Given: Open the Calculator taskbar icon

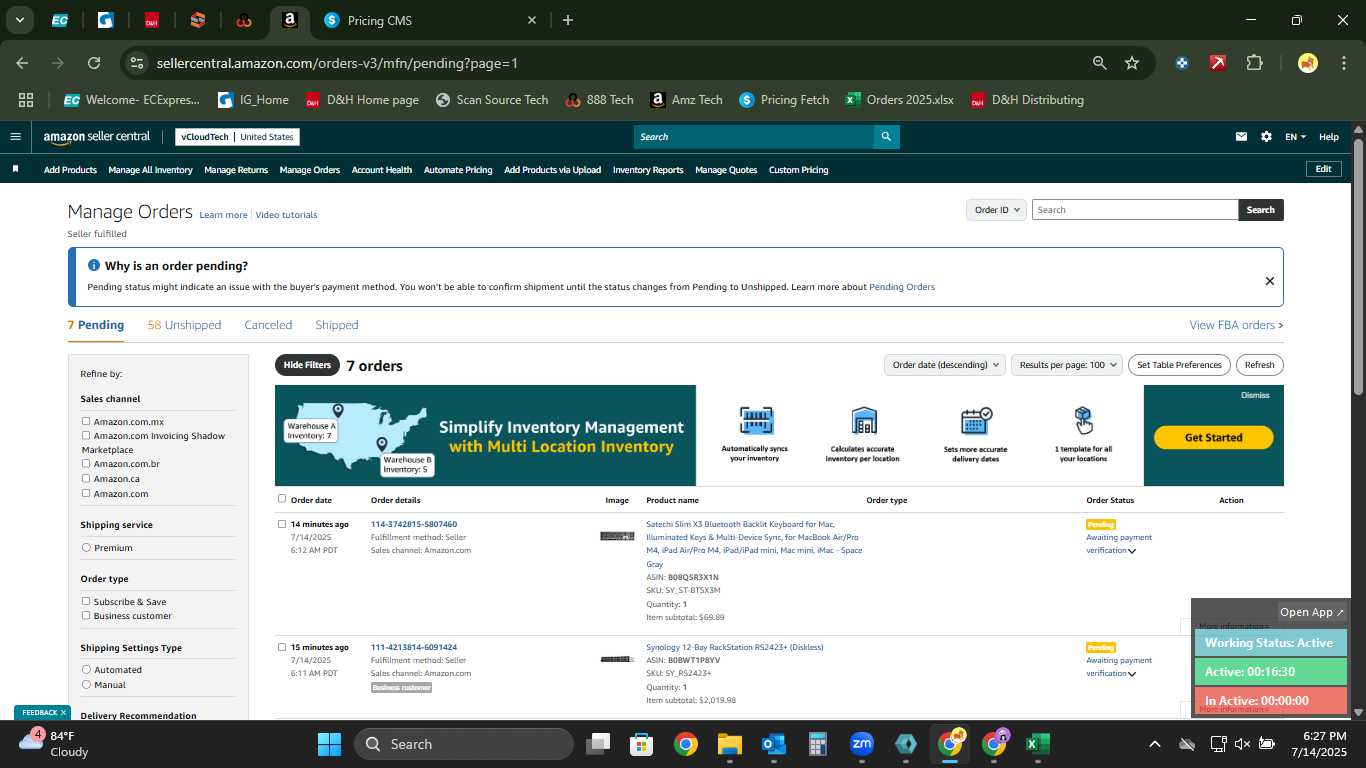Looking at the screenshot, I should [817, 744].
